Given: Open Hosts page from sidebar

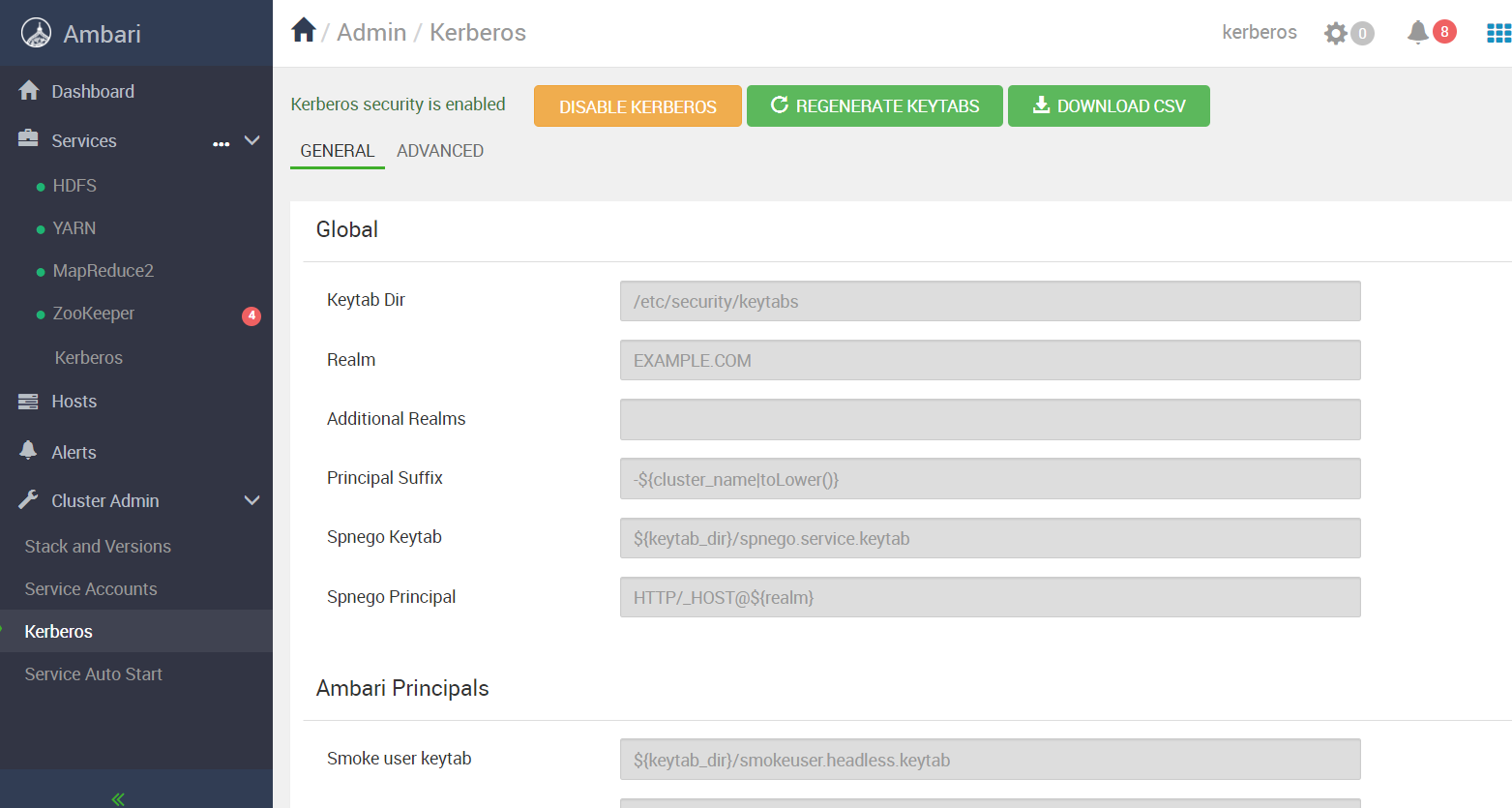Looking at the screenshot, I should click(74, 402).
